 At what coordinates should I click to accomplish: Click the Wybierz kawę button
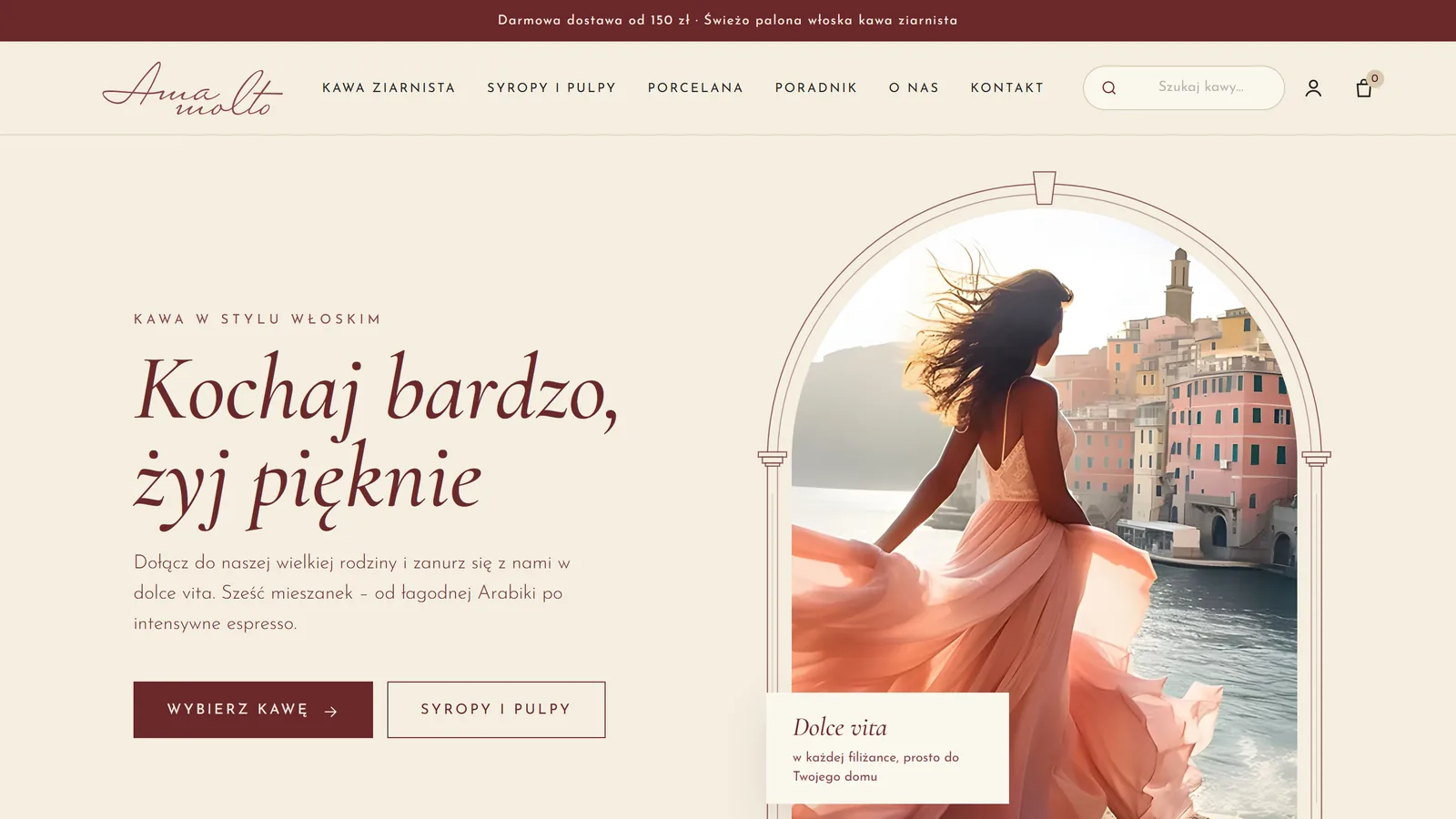point(253,710)
